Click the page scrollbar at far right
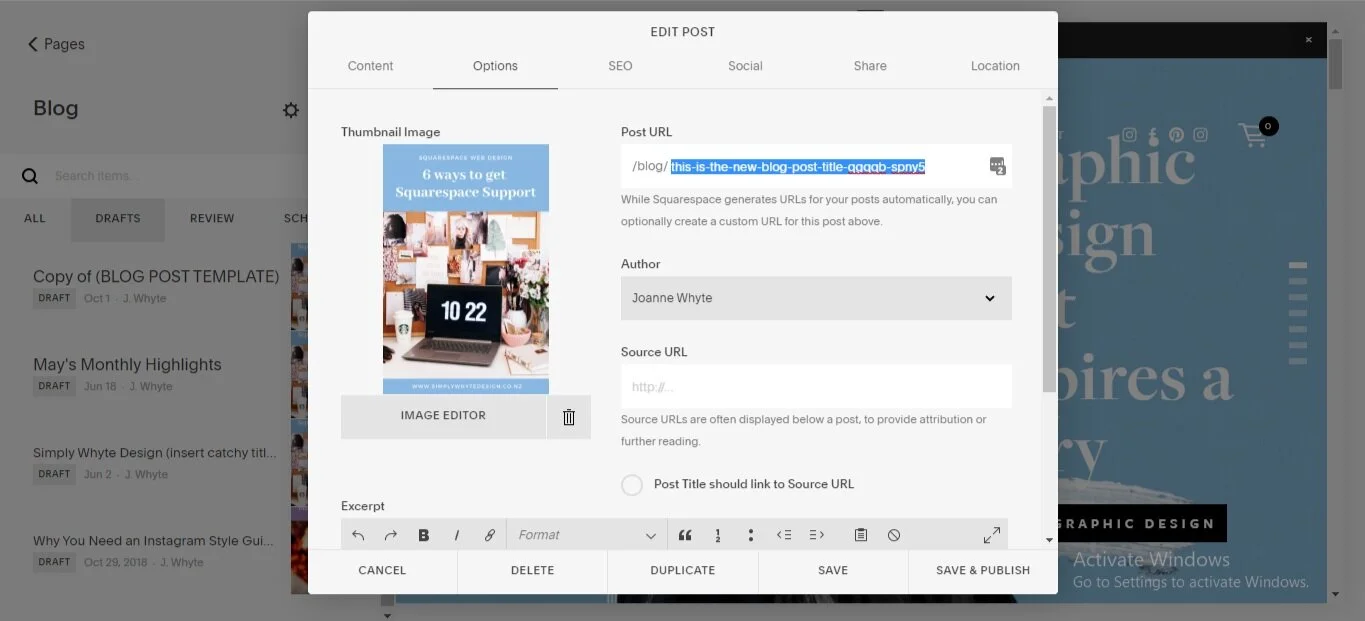 point(1335,63)
